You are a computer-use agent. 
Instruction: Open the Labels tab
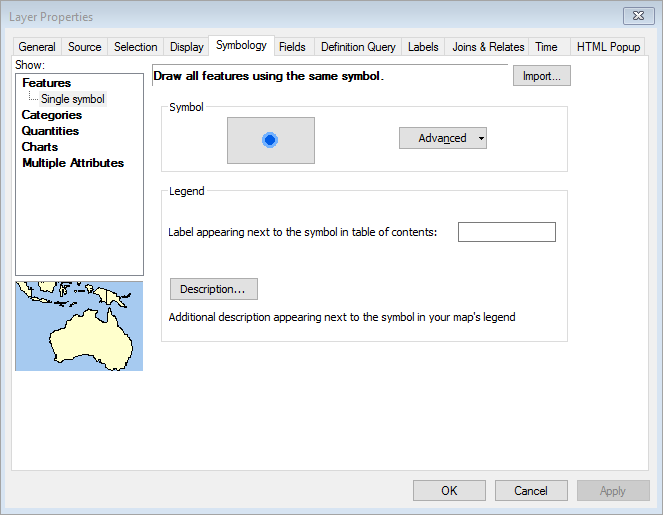click(423, 47)
